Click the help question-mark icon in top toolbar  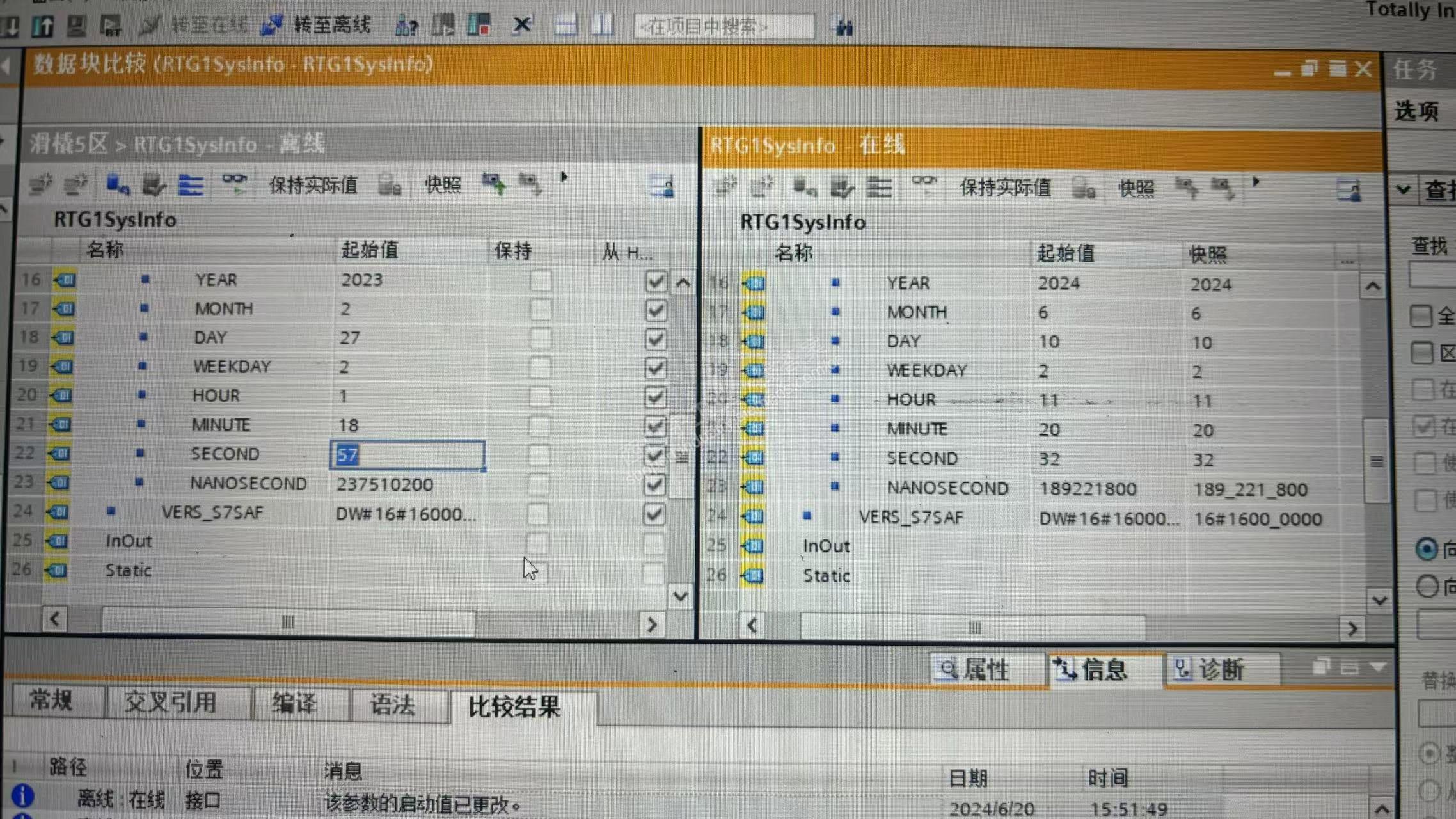click(406, 26)
